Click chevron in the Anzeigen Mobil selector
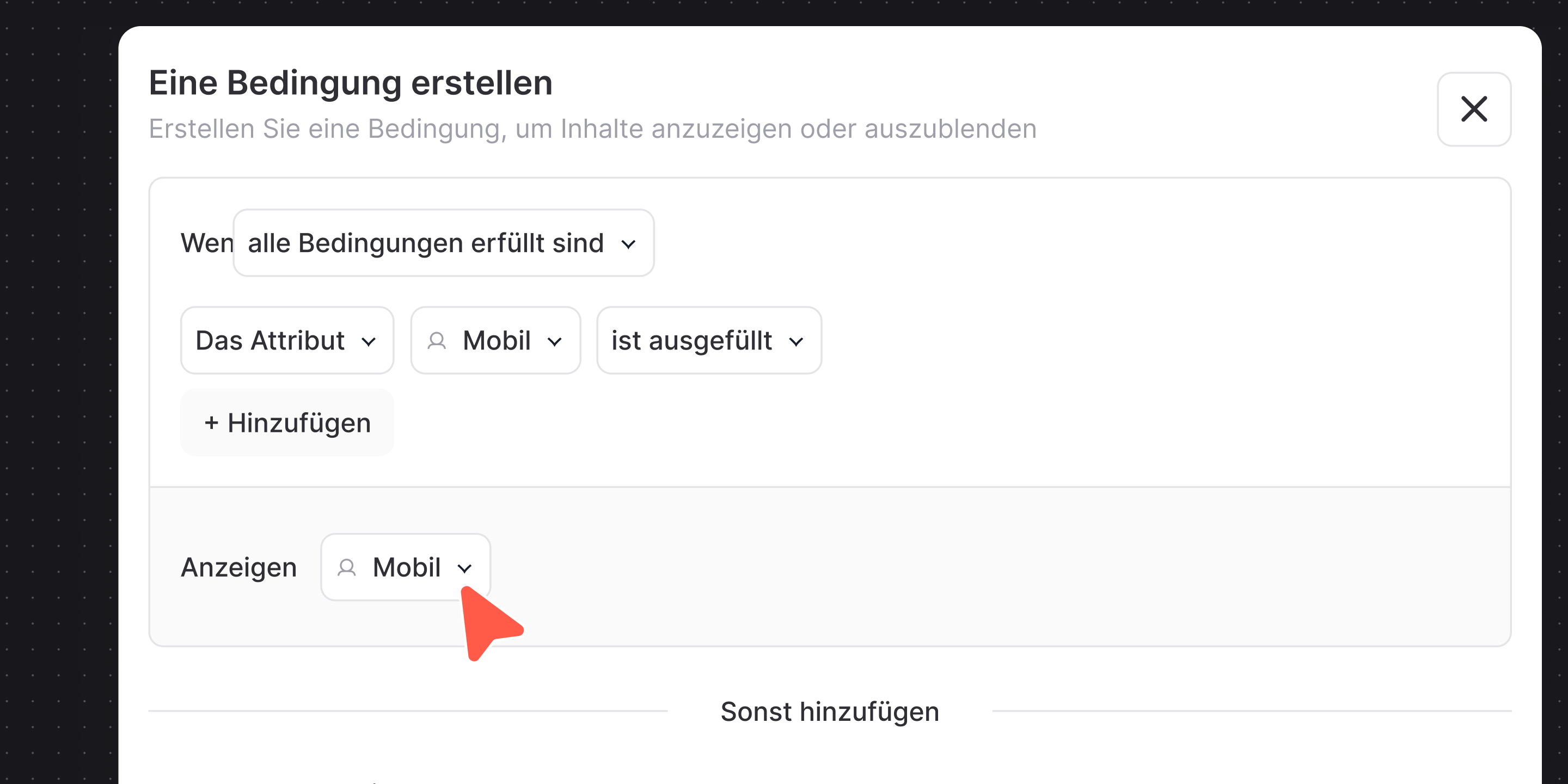This screenshot has height=784, width=1568. click(464, 569)
